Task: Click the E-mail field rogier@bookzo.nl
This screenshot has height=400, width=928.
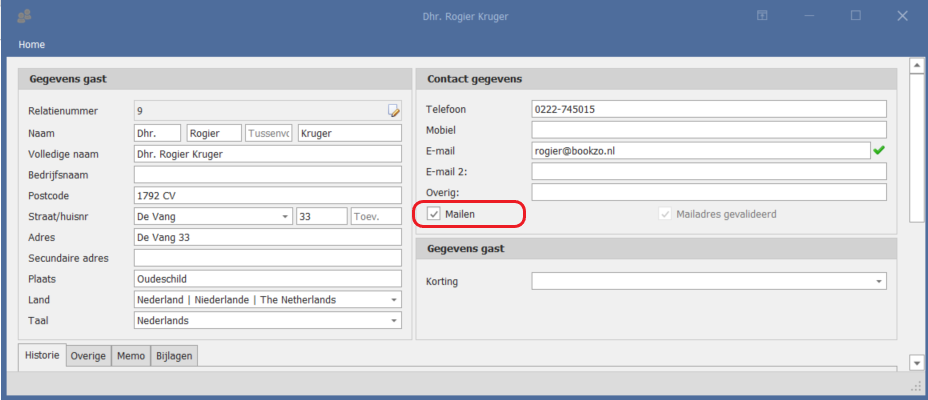Action: pyautogui.click(x=701, y=150)
